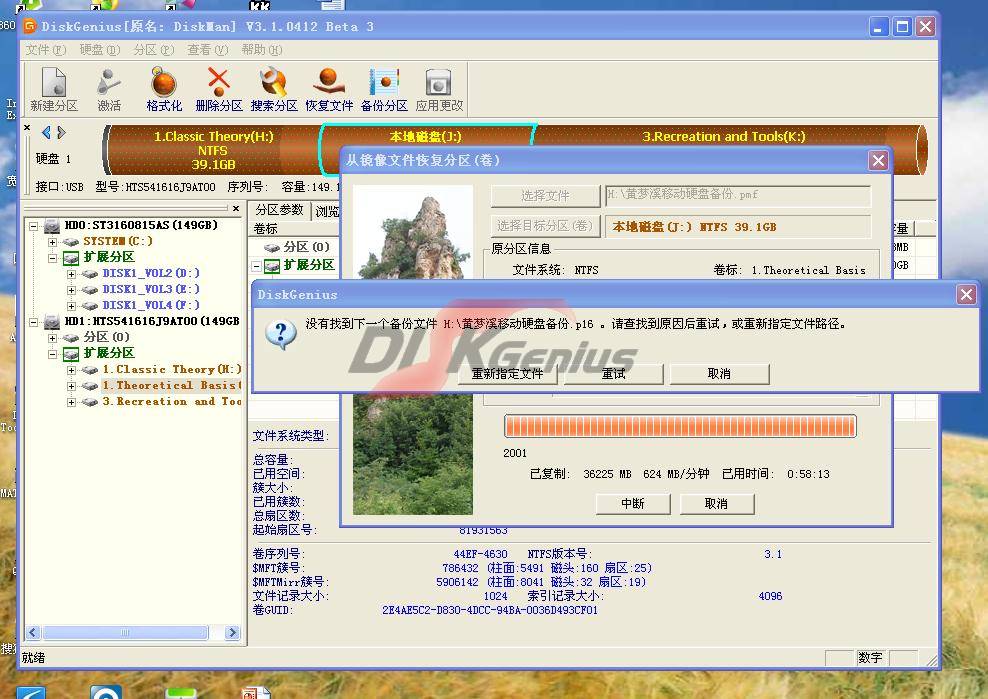This screenshot has height=699, width=988.
Task: Click the volume GUID value text
Action: (490, 610)
